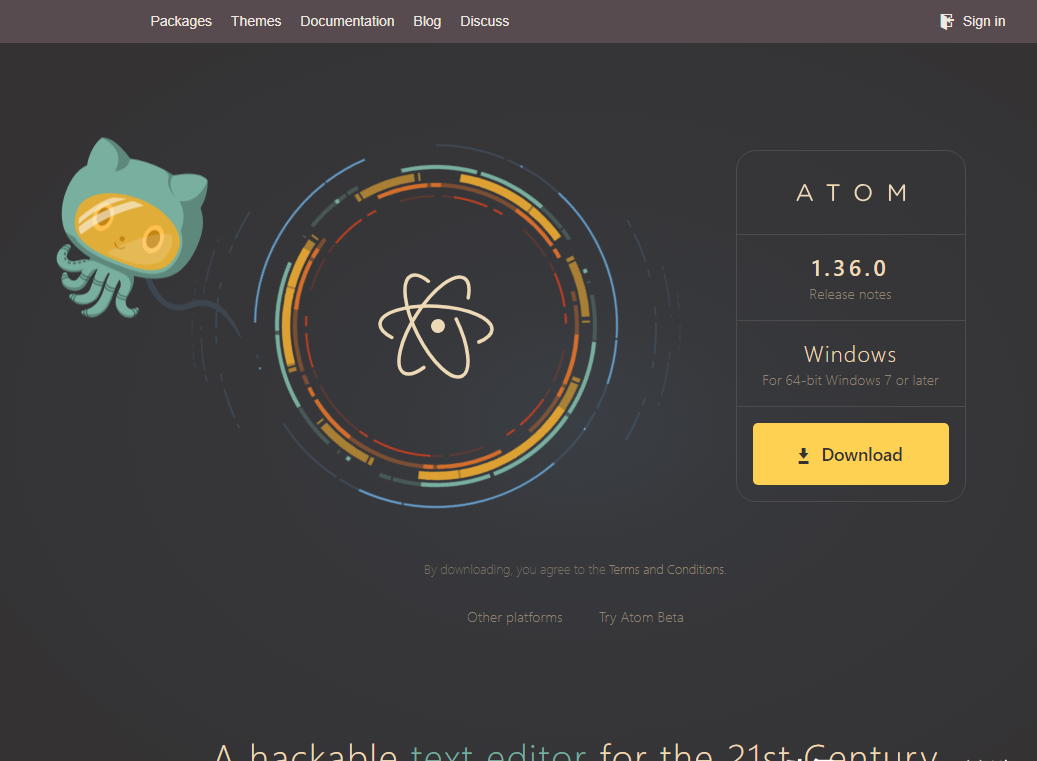The height and width of the screenshot is (761, 1037).
Task: Click the 'For 64-bit Windows 7 or later' text
Action: 850,380
